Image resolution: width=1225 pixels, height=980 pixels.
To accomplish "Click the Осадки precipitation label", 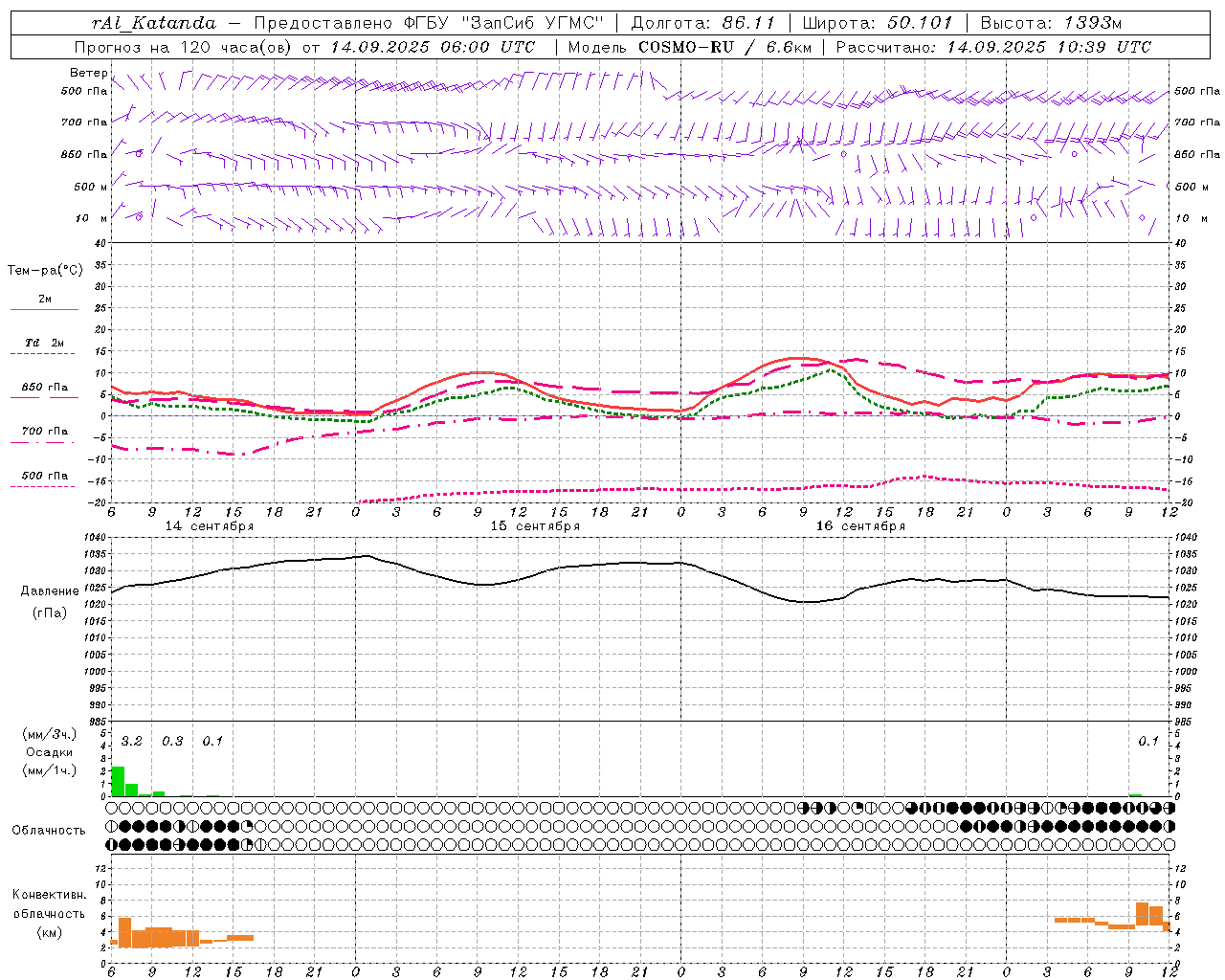I will 49,752.
